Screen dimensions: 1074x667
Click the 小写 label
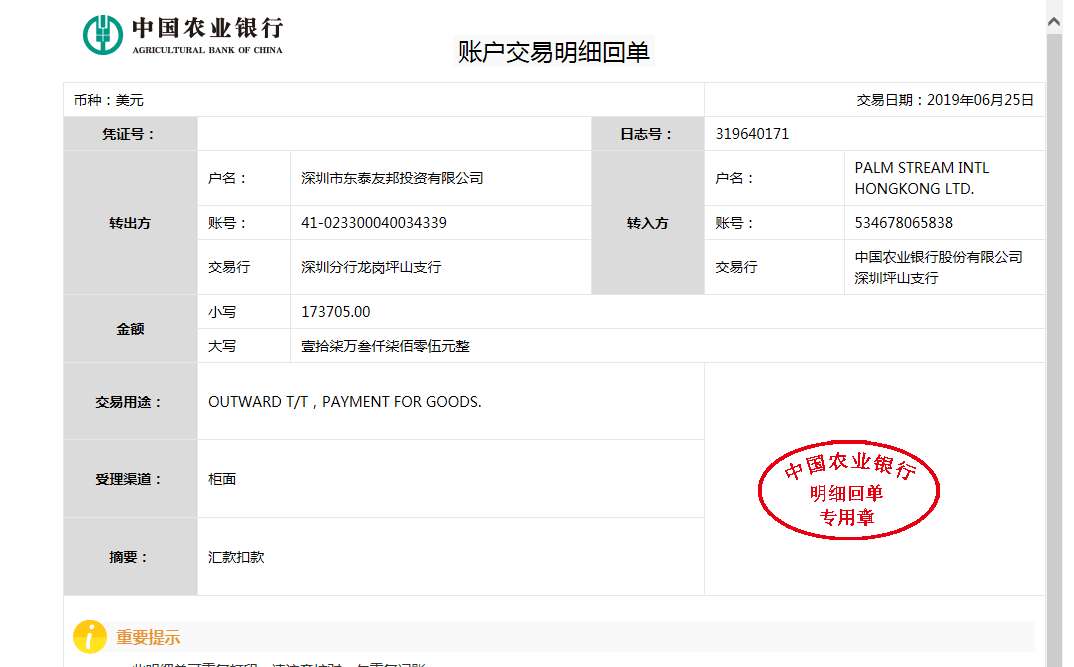click(222, 312)
